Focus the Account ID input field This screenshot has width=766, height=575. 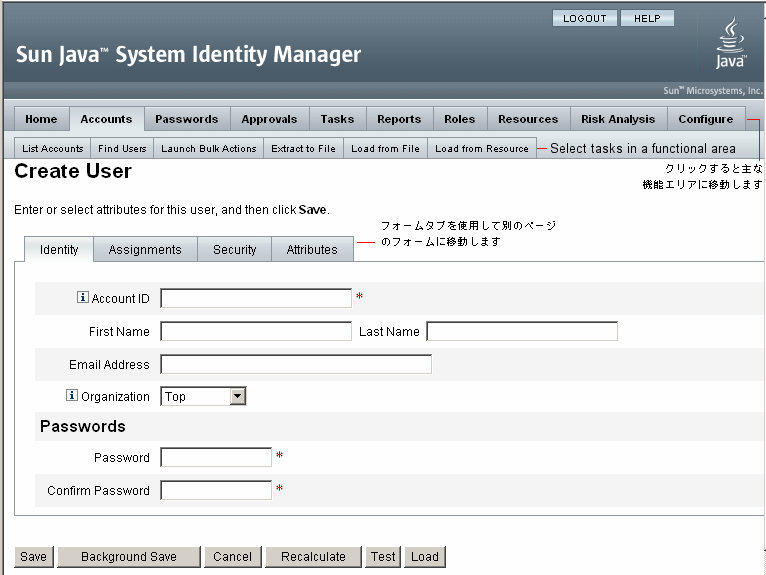[x=256, y=298]
